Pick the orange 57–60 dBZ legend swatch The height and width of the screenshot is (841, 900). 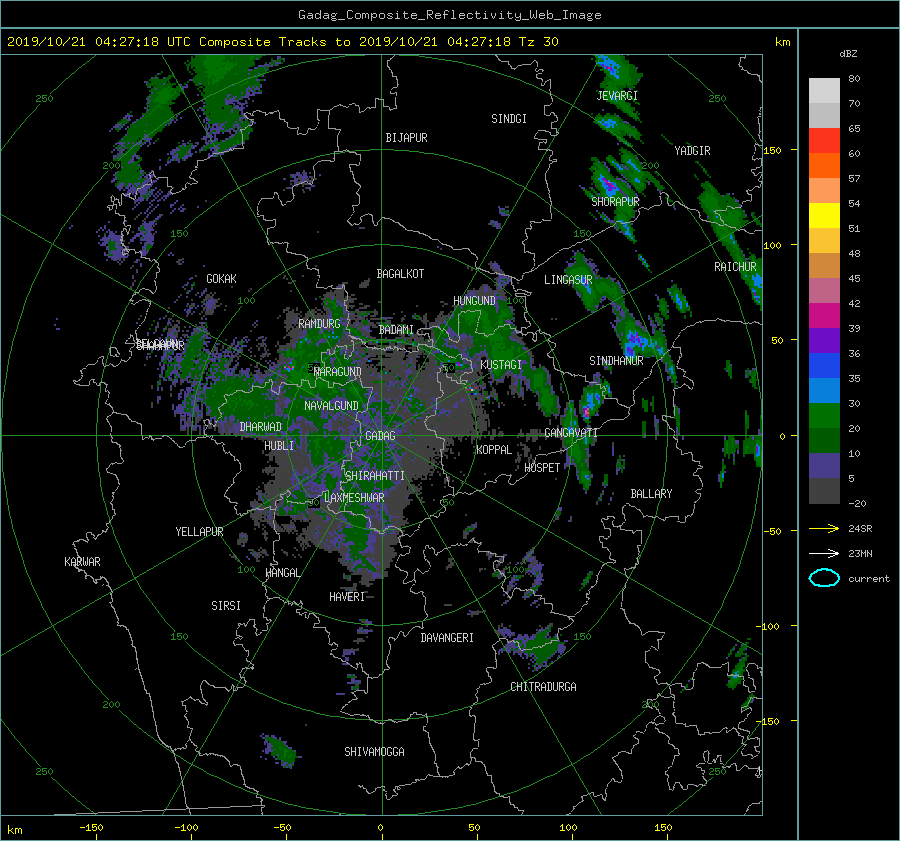point(824,166)
